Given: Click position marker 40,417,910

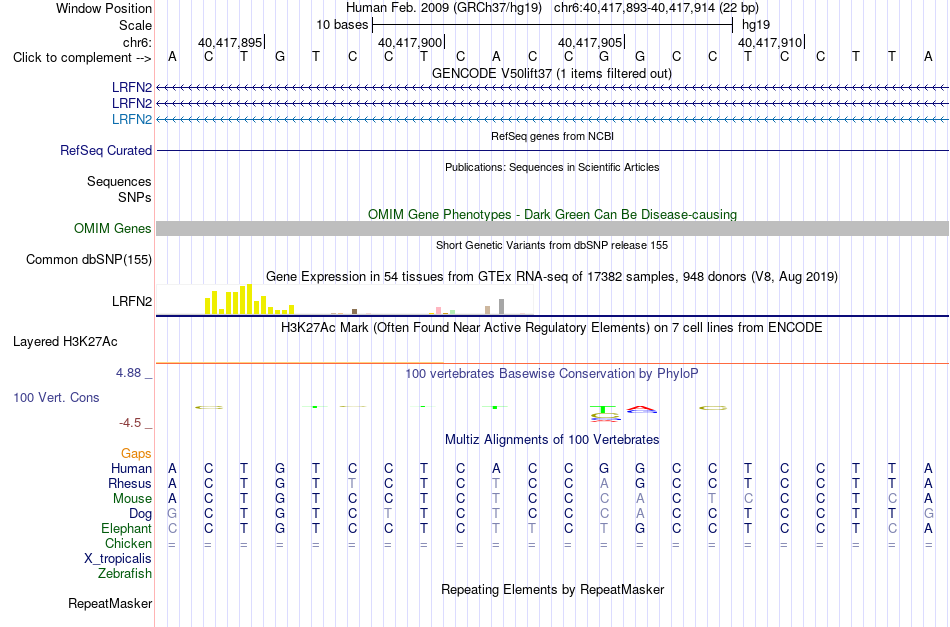Looking at the screenshot, I should [x=769, y=42].
